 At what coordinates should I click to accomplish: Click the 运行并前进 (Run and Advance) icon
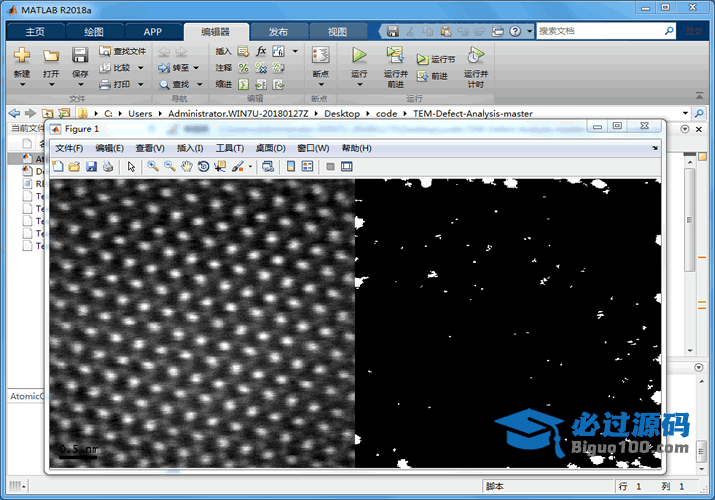(x=395, y=55)
